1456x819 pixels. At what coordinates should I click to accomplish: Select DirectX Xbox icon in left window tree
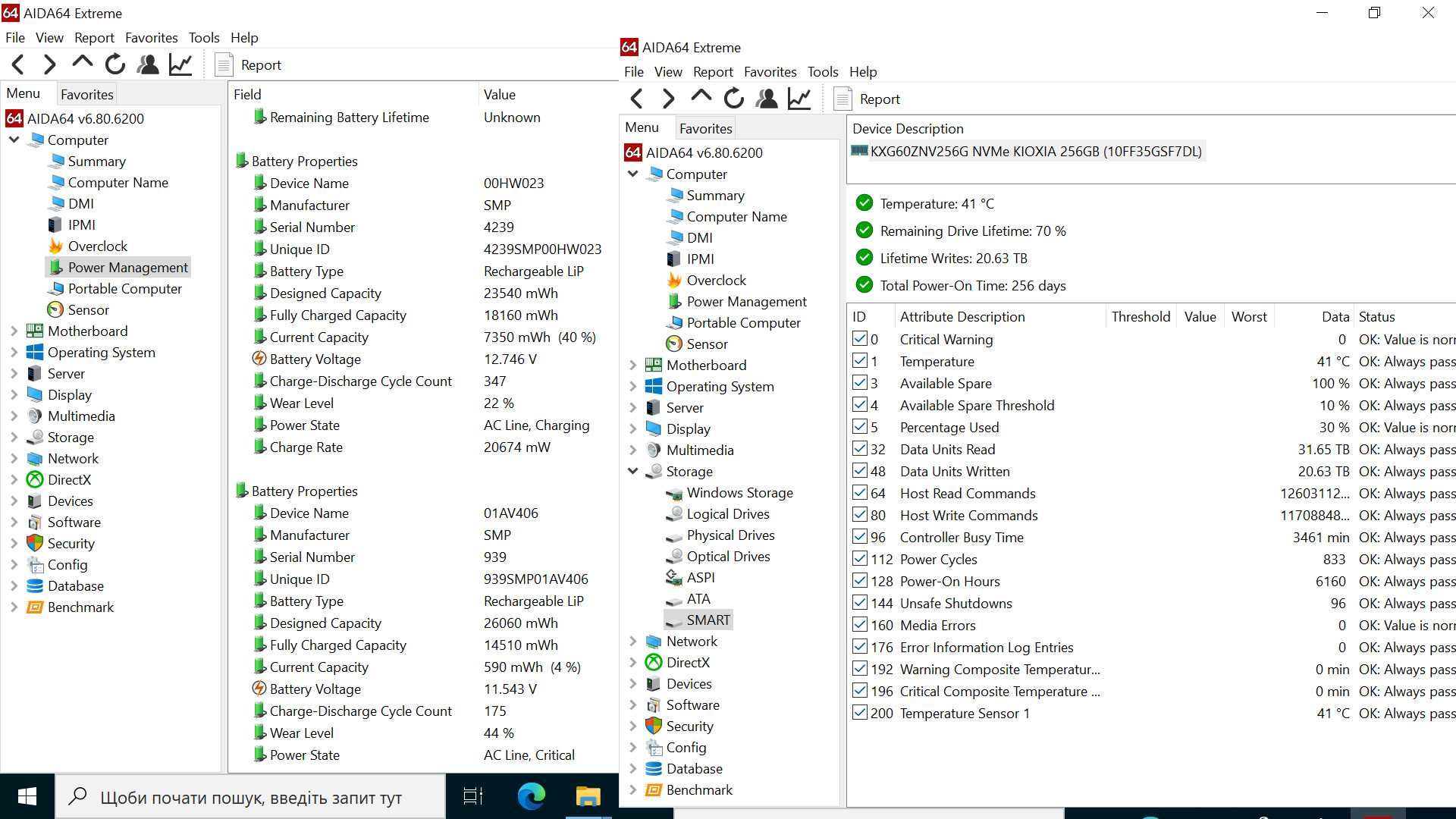(x=35, y=479)
